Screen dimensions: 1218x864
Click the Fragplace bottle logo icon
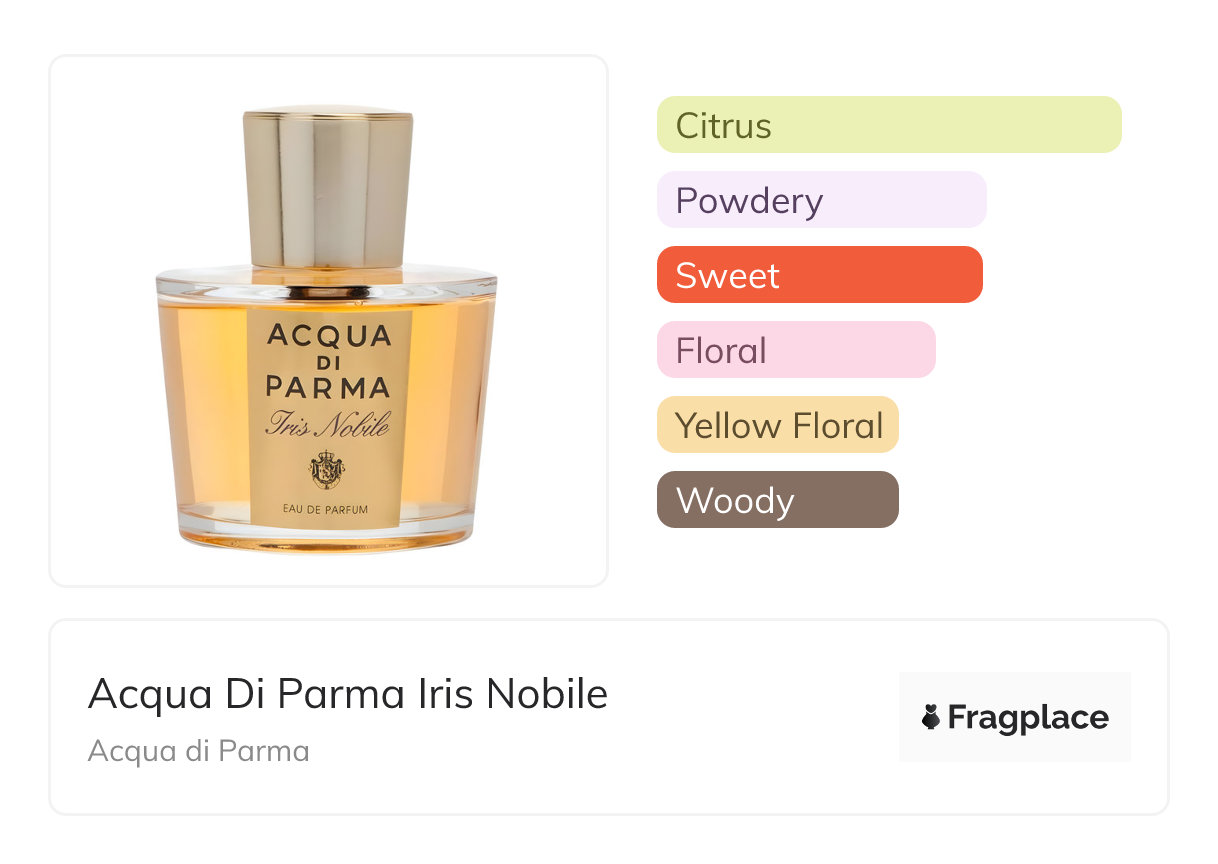coord(931,718)
